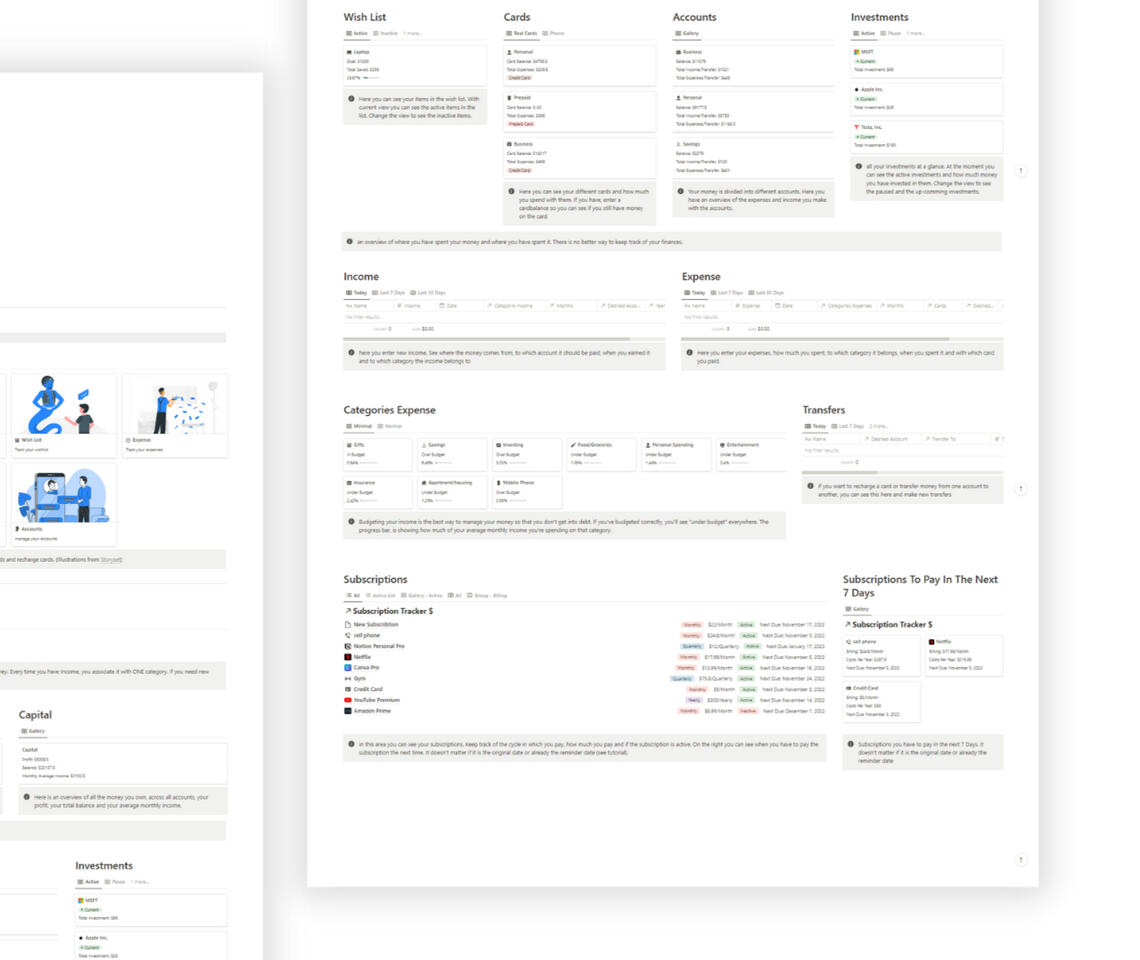Click the MSFT logo icon in Investments
Image resolution: width=1140 pixels, height=960 pixels.
pyautogui.click(x=856, y=51)
